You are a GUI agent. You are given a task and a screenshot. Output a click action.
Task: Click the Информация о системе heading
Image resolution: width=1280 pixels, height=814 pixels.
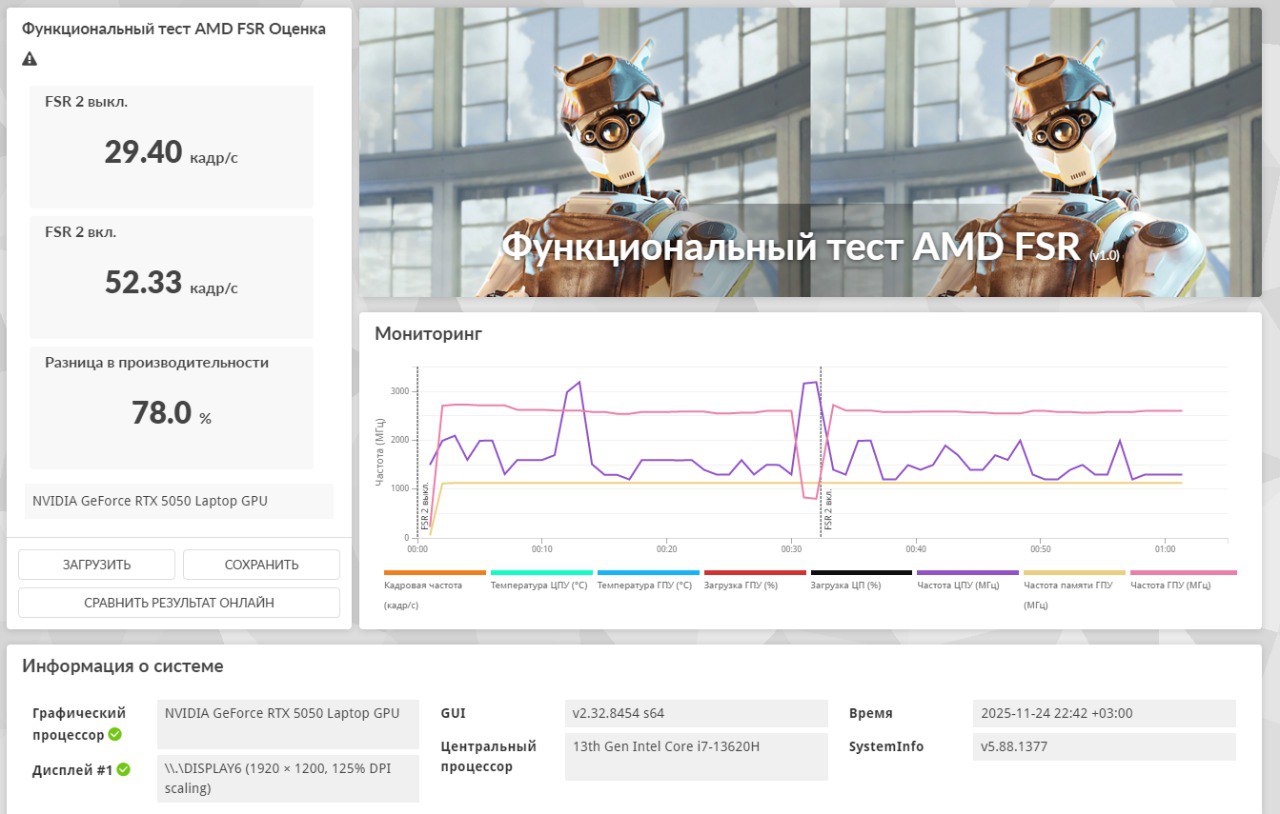[x=123, y=666]
